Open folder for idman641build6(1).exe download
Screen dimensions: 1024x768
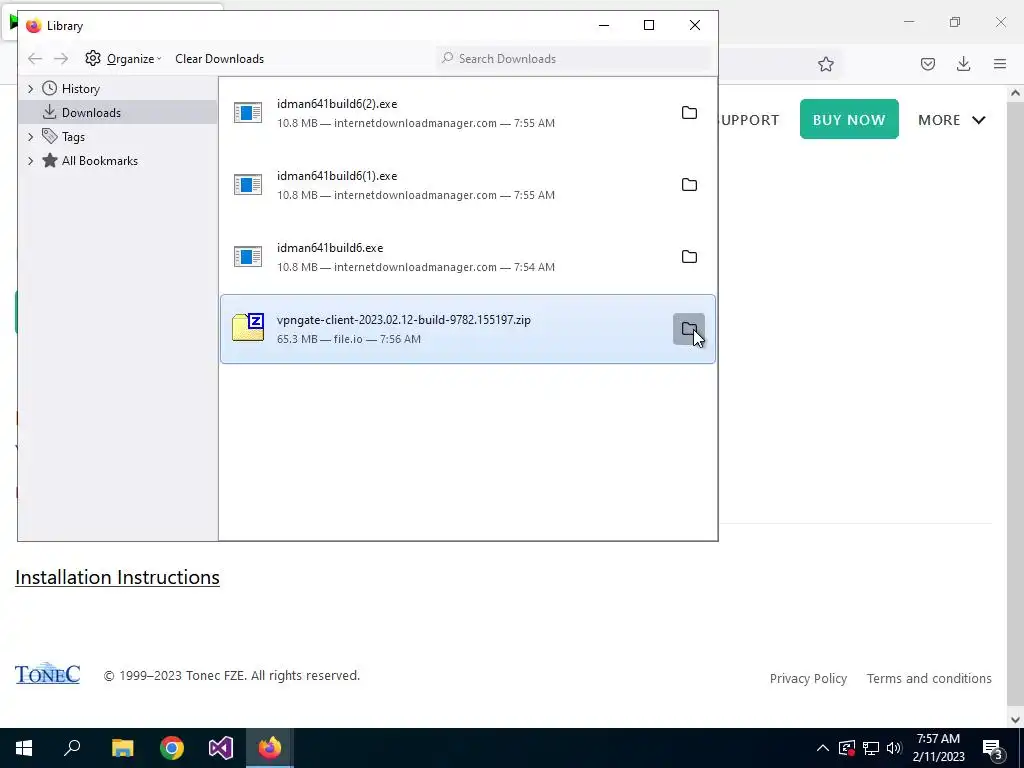click(689, 185)
